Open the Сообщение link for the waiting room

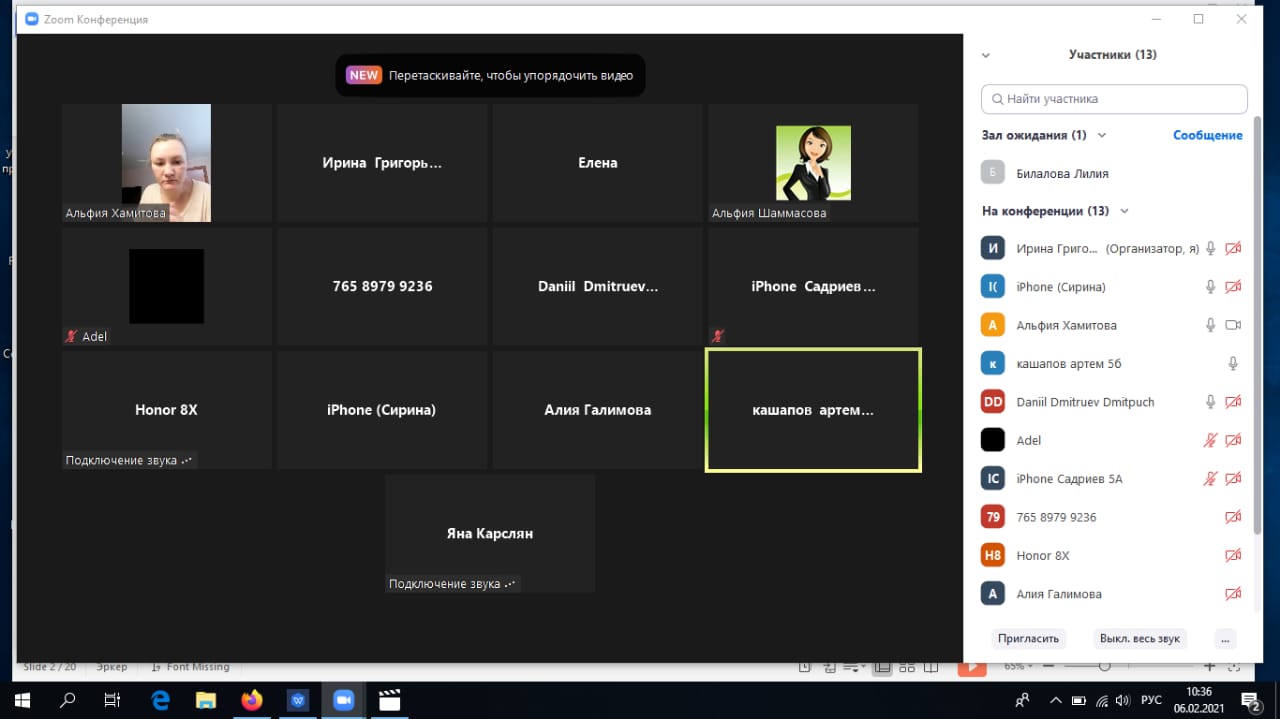pyautogui.click(x=1207, y=135)
